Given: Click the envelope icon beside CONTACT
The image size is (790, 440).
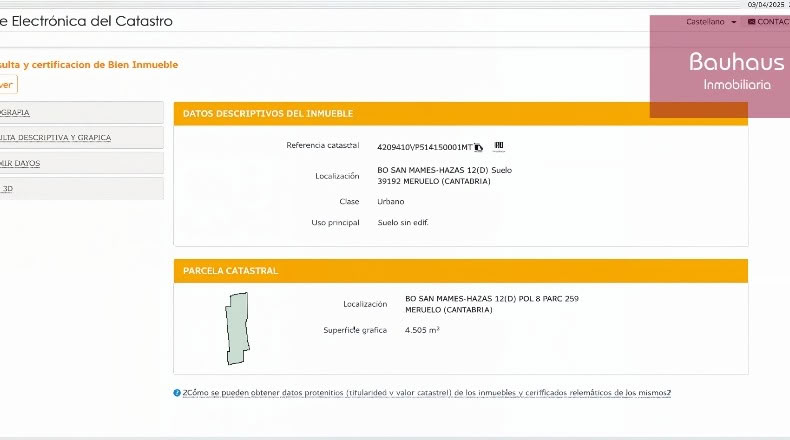Looking at the screenshot, I should pyautogui.click(x=751, y=22).
